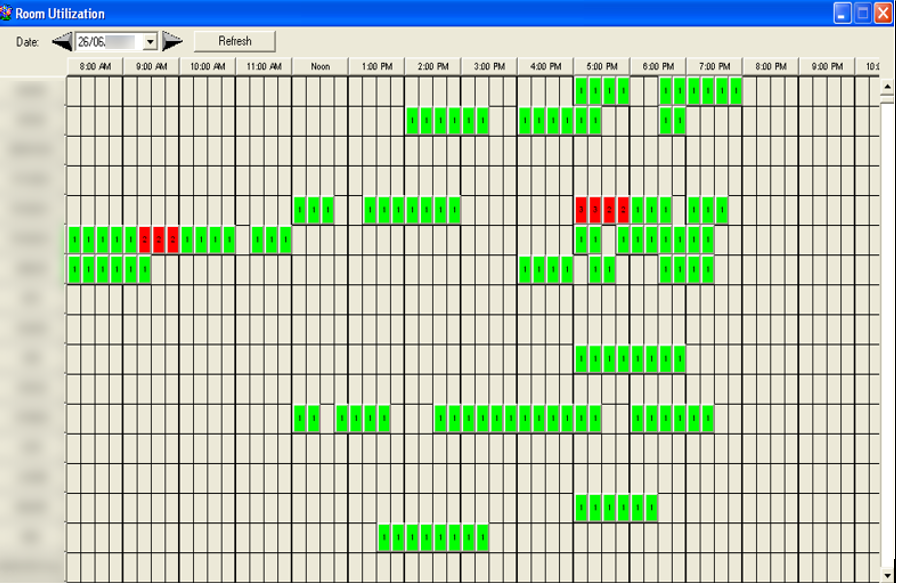Screen dimensions: 898x583
Task: Click the scrollbar down arrow
Action: [885, 576]
